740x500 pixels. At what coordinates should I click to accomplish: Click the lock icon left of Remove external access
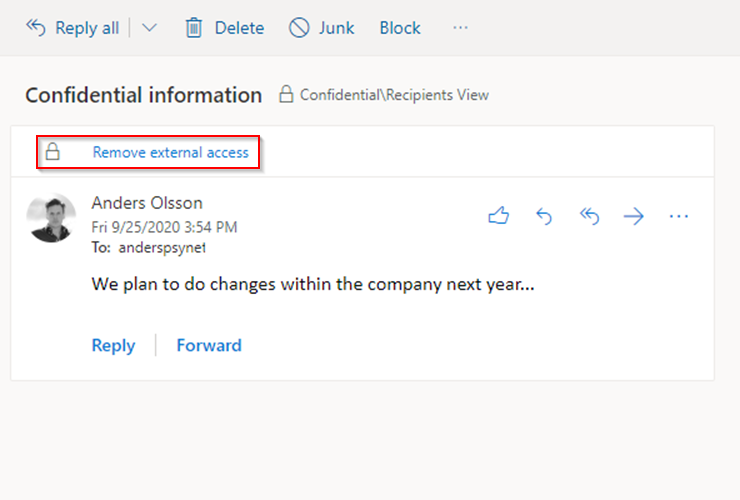coord(53,153)
